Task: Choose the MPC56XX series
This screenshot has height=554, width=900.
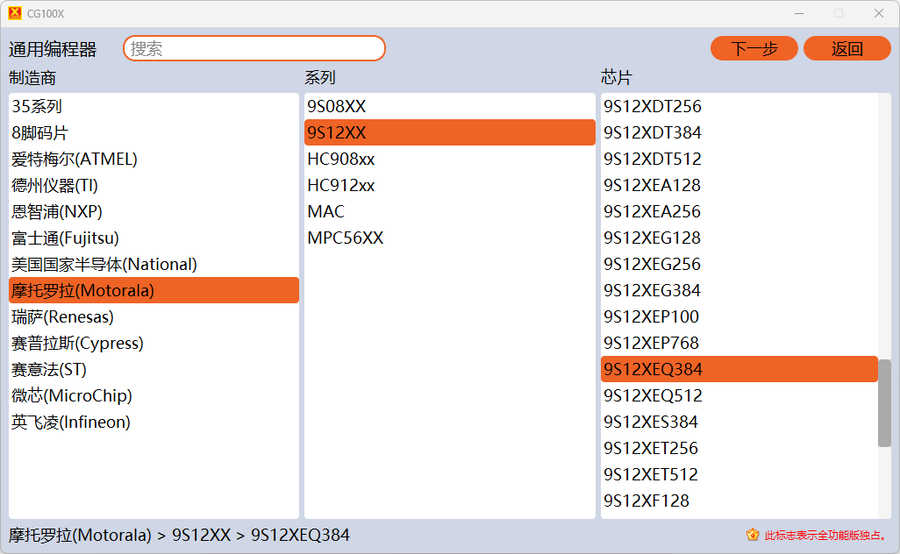Action: [x=345, y=238]
